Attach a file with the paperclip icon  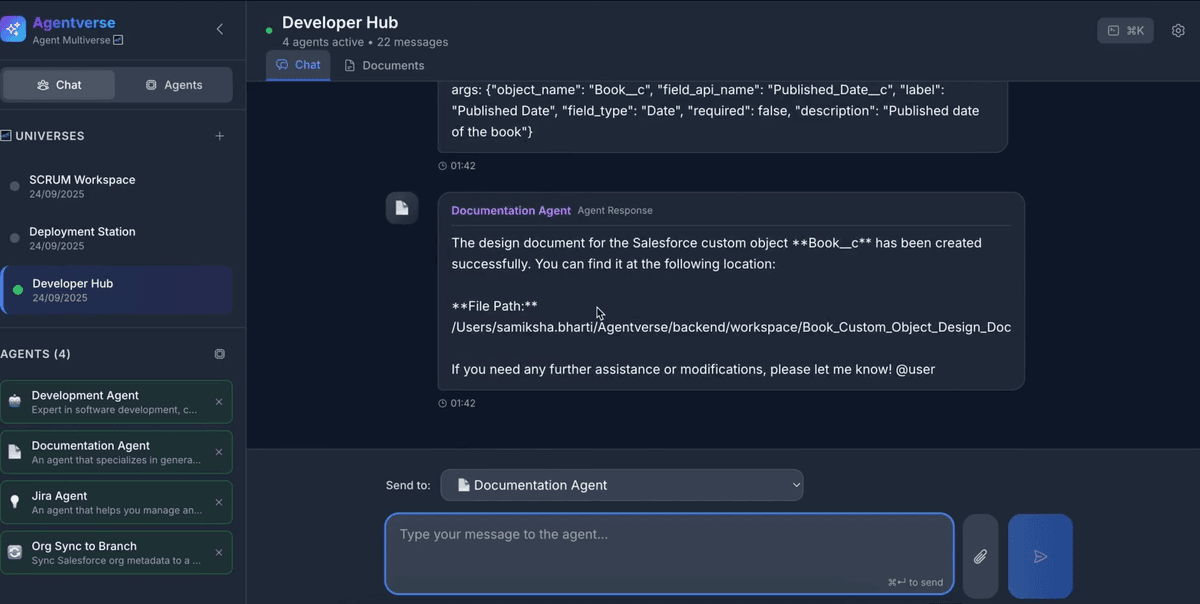pos(980,557)
